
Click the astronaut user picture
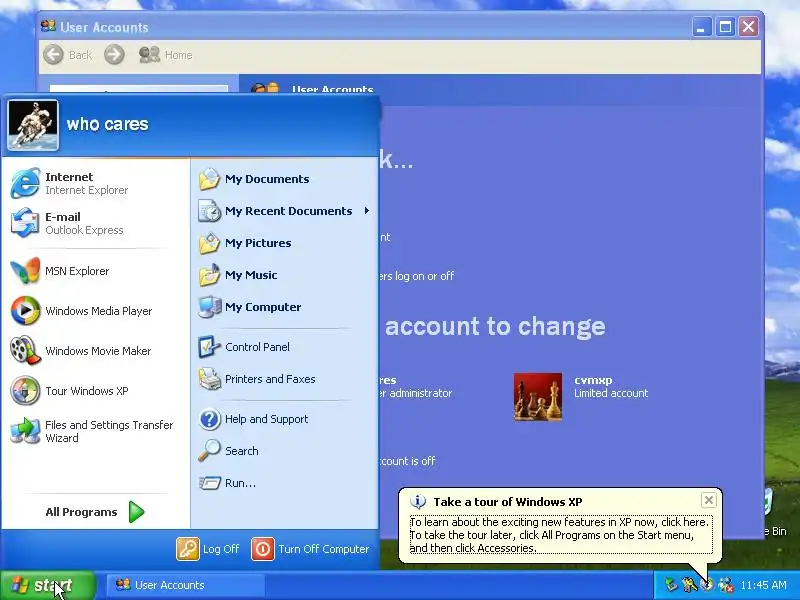point(33,125)
